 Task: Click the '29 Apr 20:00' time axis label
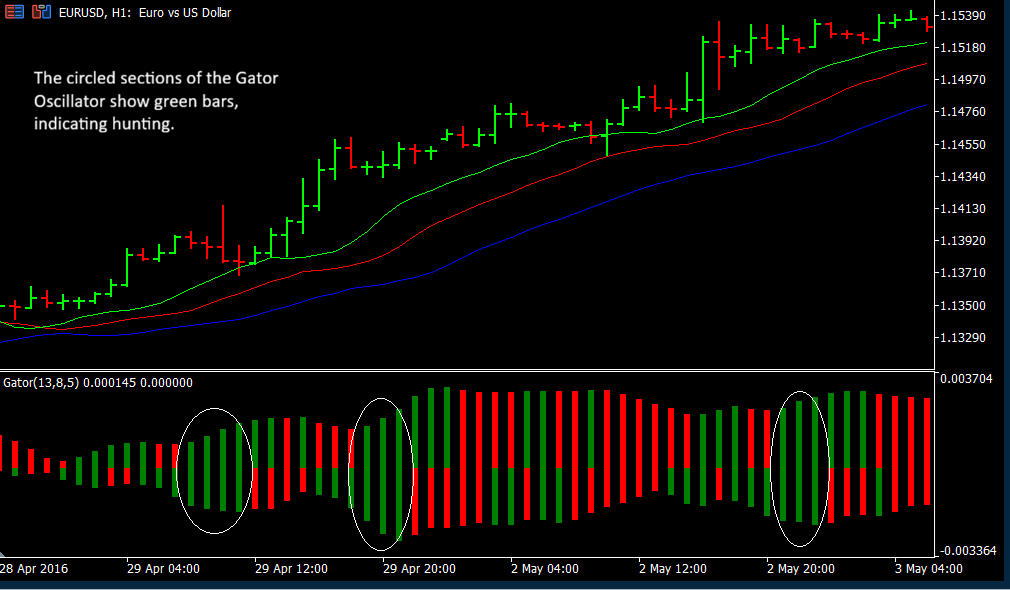click(x=419, y=569)
